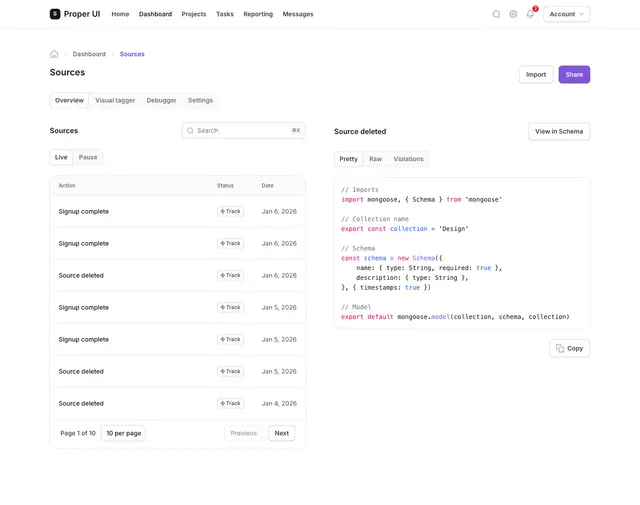Go to home breadcrumb icon
This screenshot has height=505, width=640.
54,54
